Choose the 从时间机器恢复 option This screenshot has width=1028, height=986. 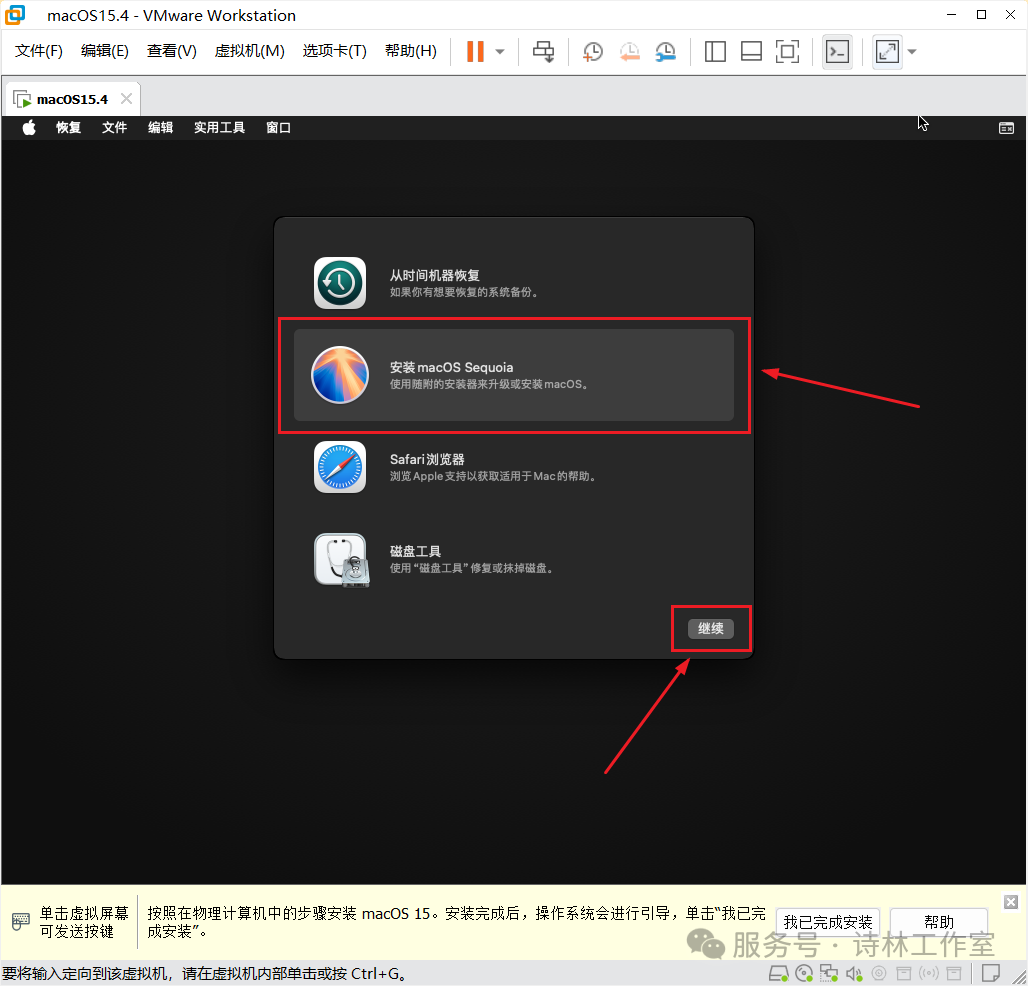[513, 283]
